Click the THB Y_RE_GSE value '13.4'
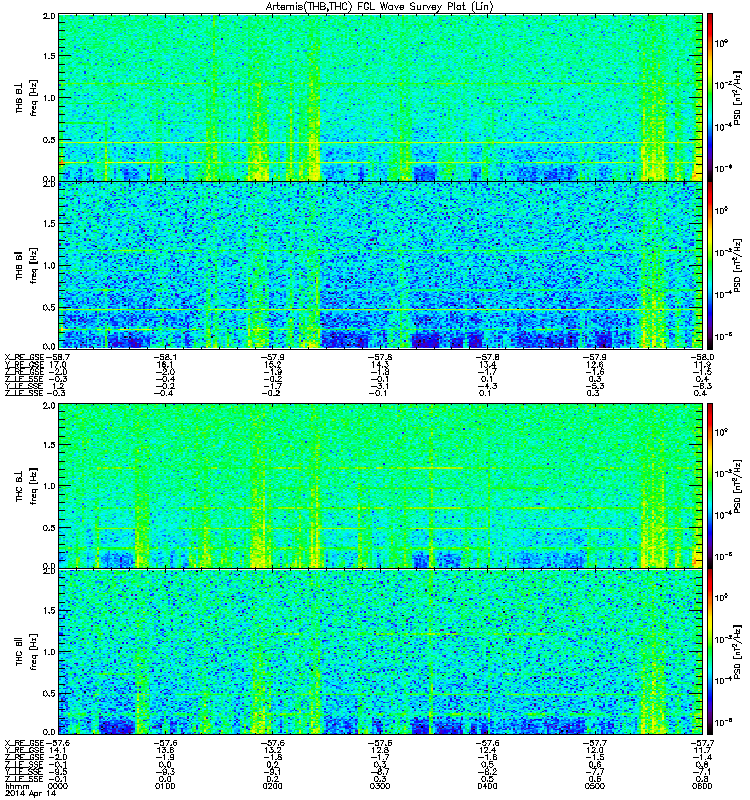 [x=488, y=364]
